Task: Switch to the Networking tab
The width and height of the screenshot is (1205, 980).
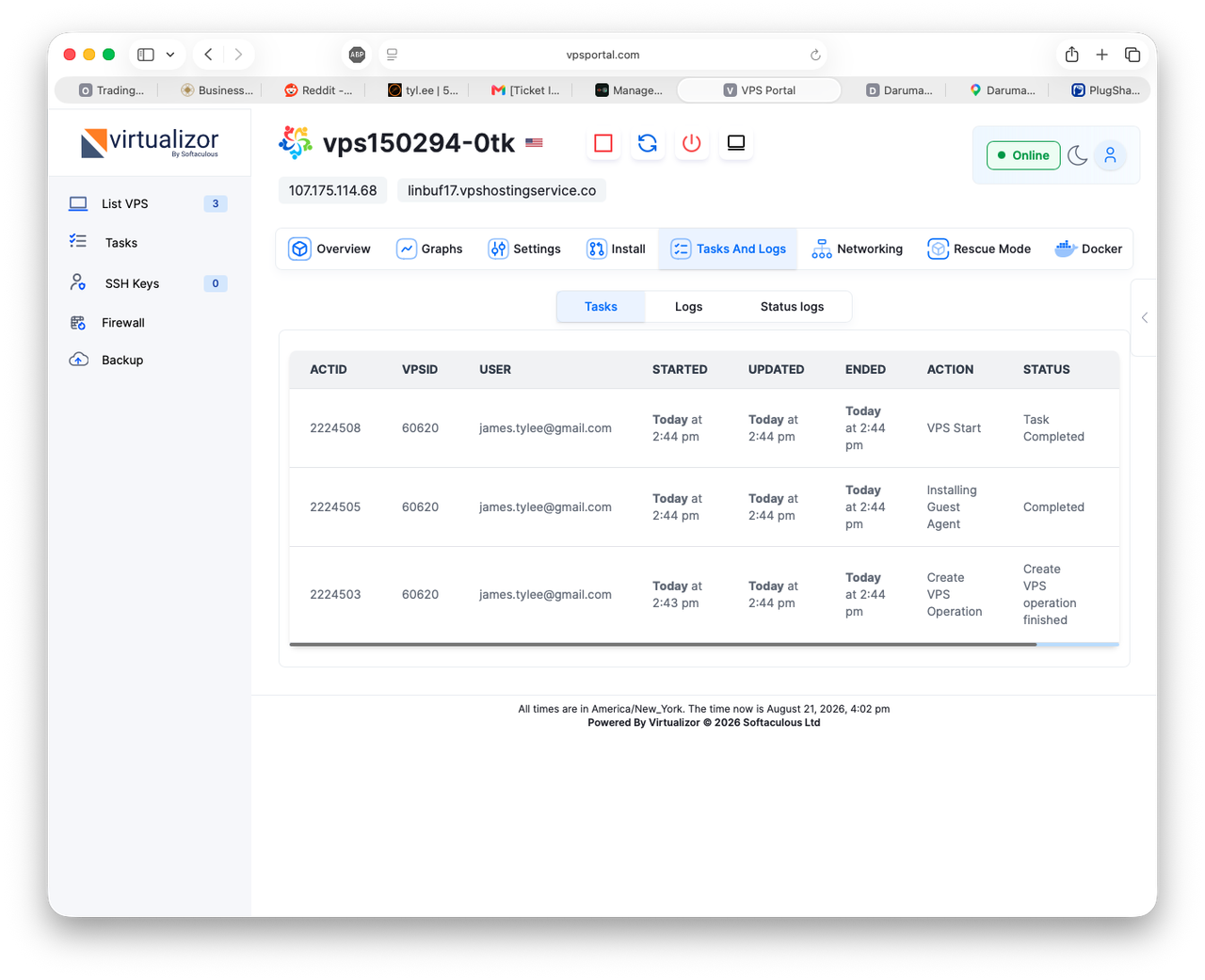Action: (x=857, y=249)
